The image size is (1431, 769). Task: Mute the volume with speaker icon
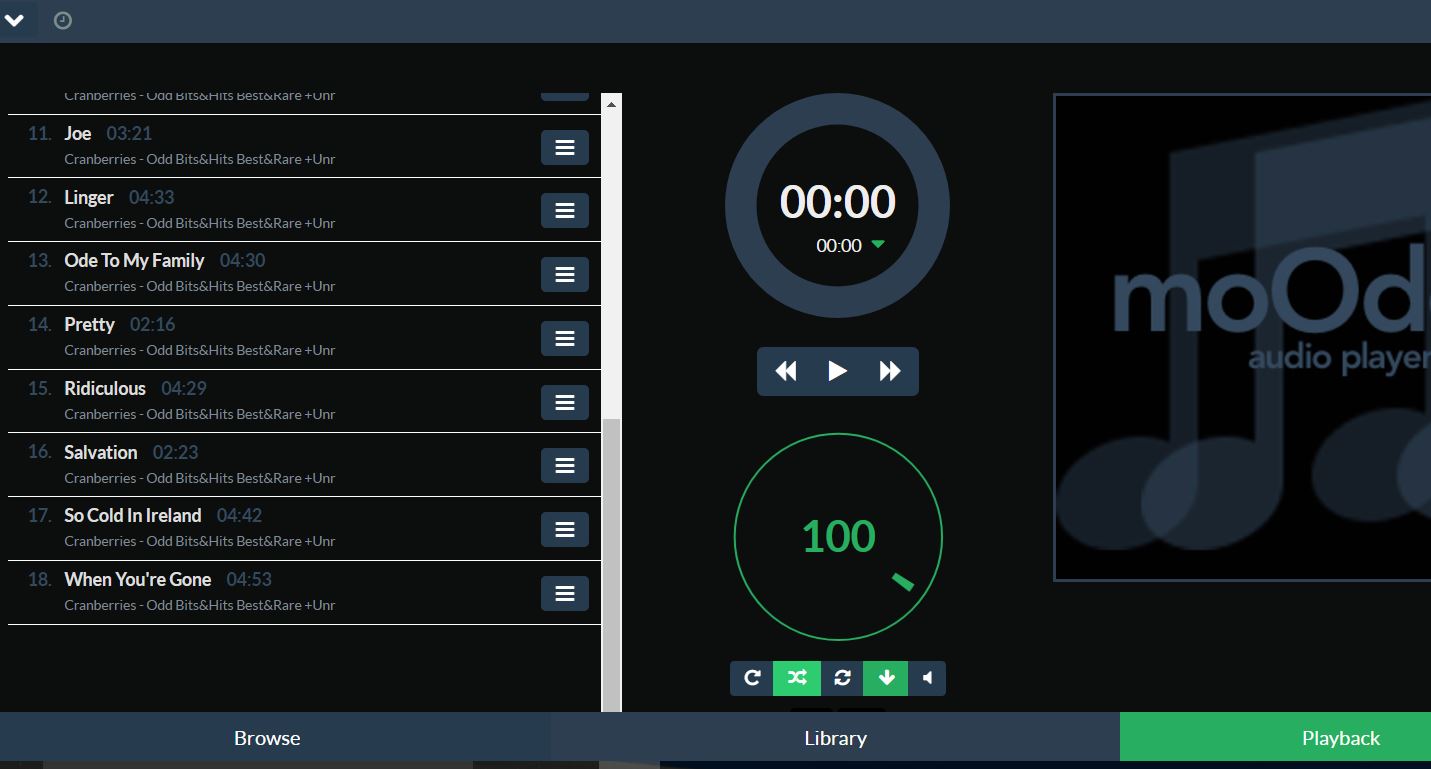tap(927, 678)
